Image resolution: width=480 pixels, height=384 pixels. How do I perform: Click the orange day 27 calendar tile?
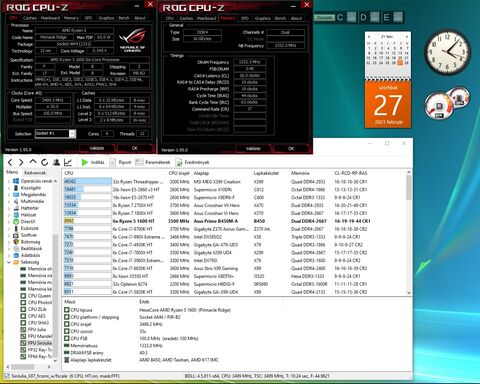pos(388,105)
